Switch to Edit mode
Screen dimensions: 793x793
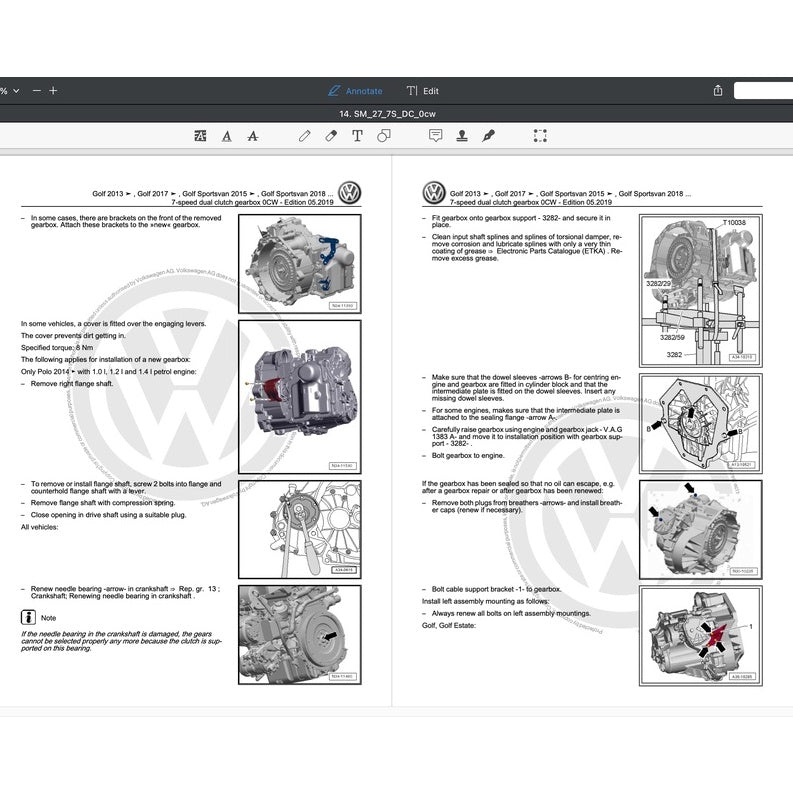point(422,90)
